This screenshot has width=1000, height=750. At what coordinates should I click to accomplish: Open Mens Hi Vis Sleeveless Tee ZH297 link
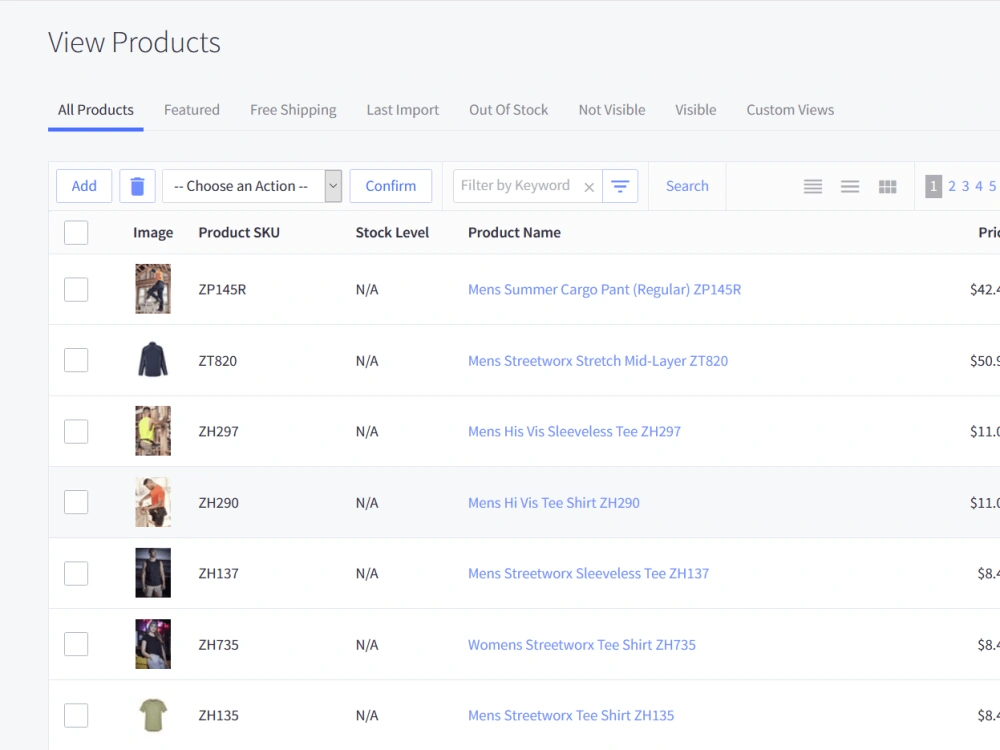click(574, 432)
